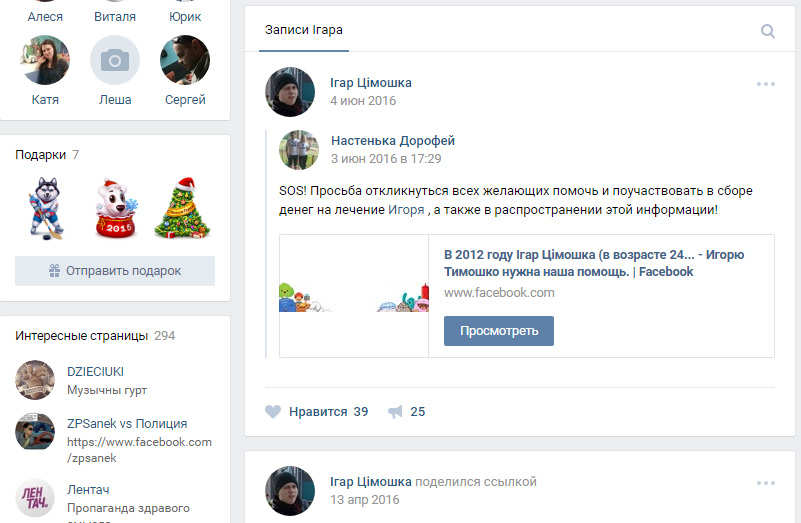The height and width of the screenshot is (523, 801).
Task: Open the Facebook link preview title
Action: [x=594, y=263]
